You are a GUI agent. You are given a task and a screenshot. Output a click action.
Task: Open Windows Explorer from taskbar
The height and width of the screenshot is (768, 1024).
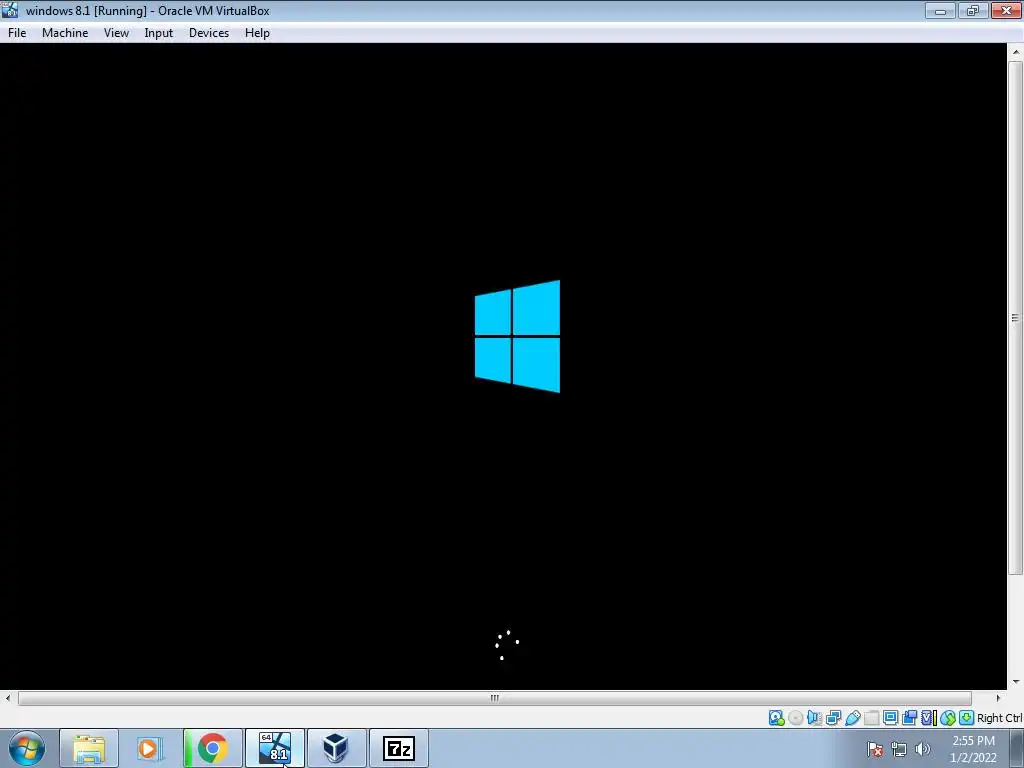click(x=89, y=748)
